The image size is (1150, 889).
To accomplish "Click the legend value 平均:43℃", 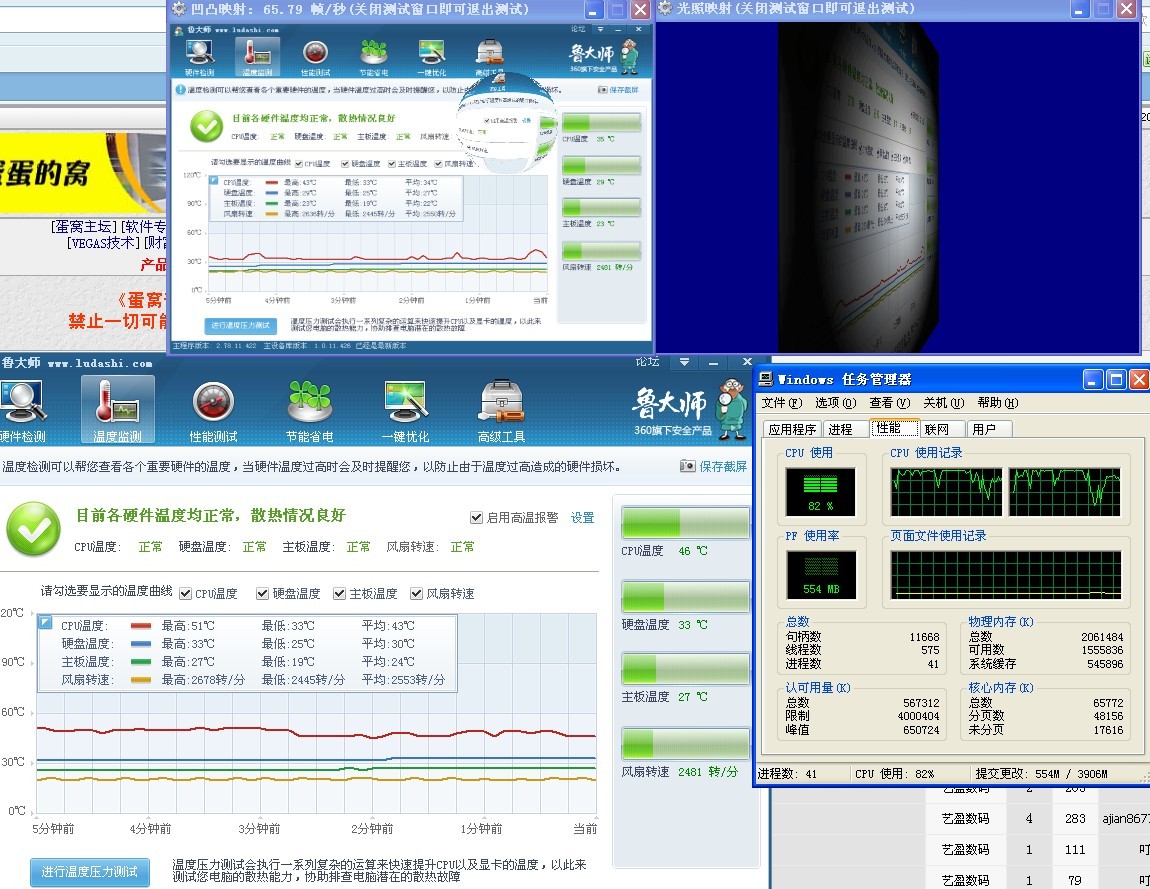I will (x=388, y=626).
